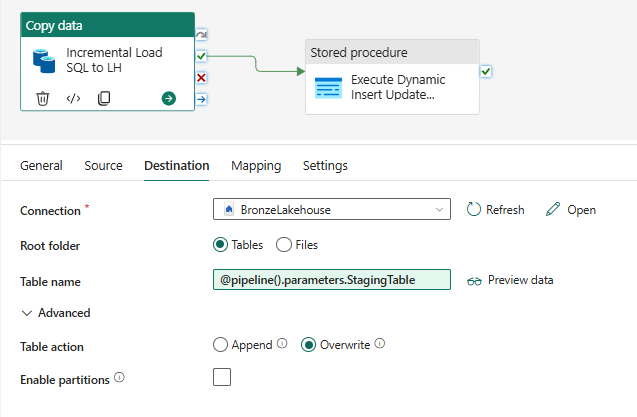Click the Copy data database icon
The height and width of the screenshot is (417, 637).
click(x=44, y=61)
